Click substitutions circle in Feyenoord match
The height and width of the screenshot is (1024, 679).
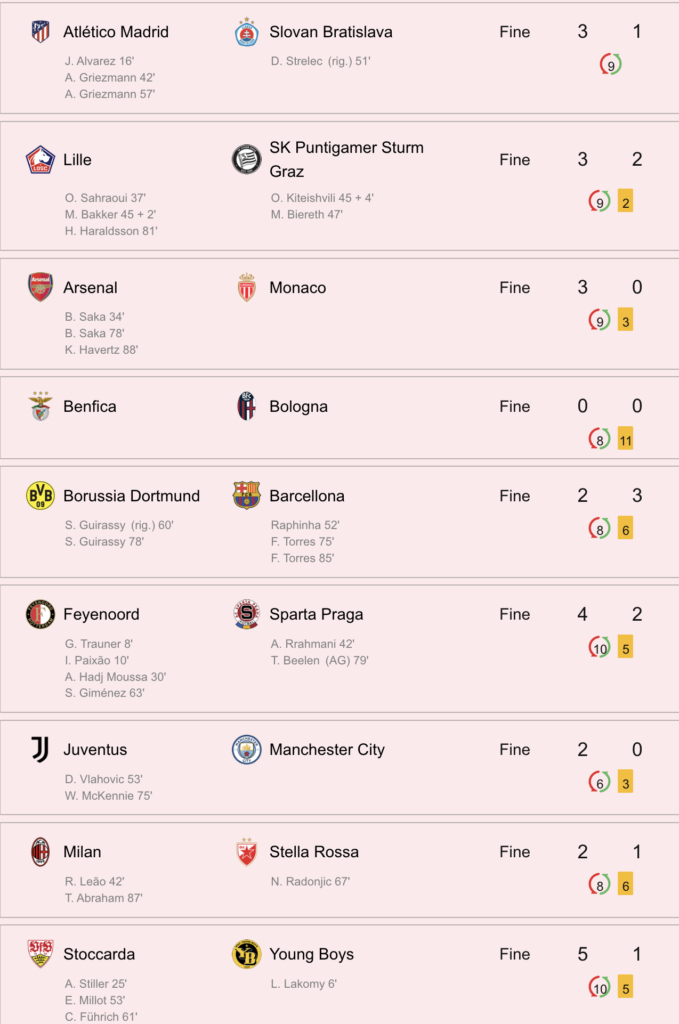click(x=599, y=648)
